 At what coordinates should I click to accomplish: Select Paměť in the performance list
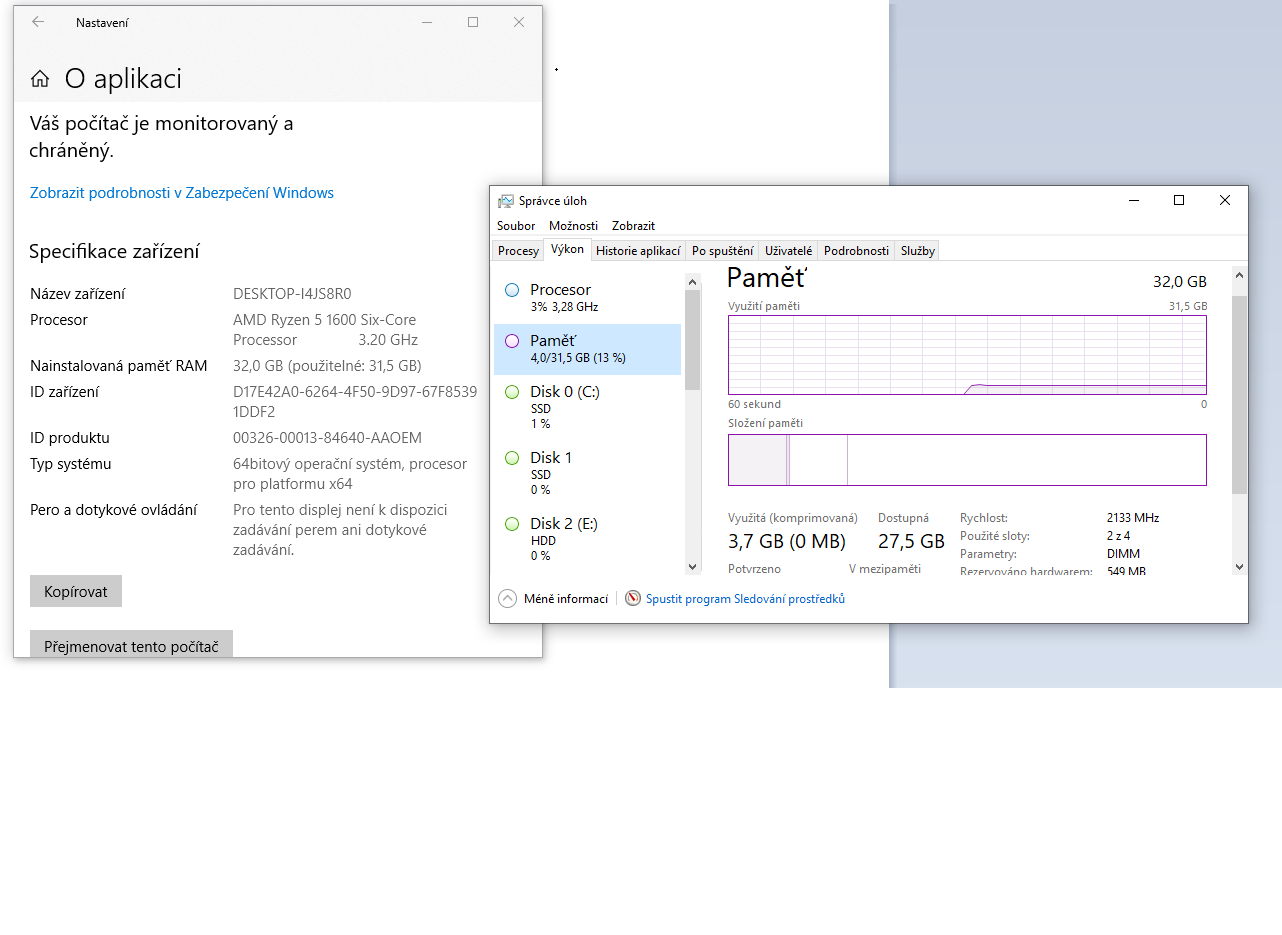(587, 349)
